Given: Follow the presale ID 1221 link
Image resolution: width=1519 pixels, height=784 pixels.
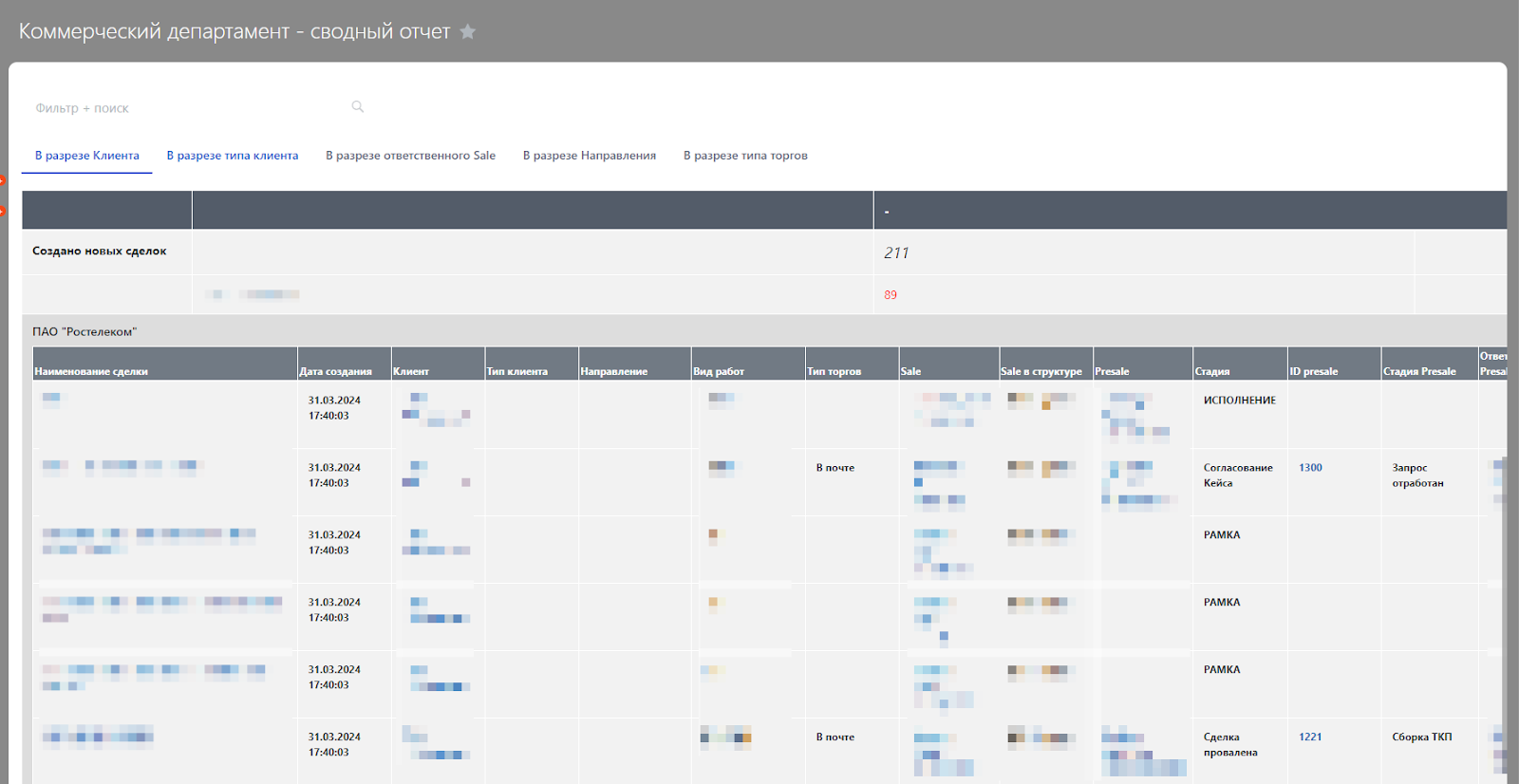Looking at the screenshot, I should click(x=1310, y=737).
